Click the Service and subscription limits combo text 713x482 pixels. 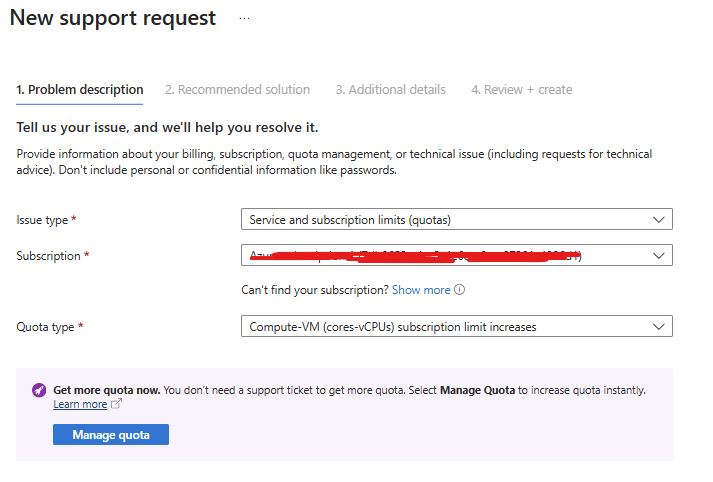pyautogui.click(x=358, y=219)
